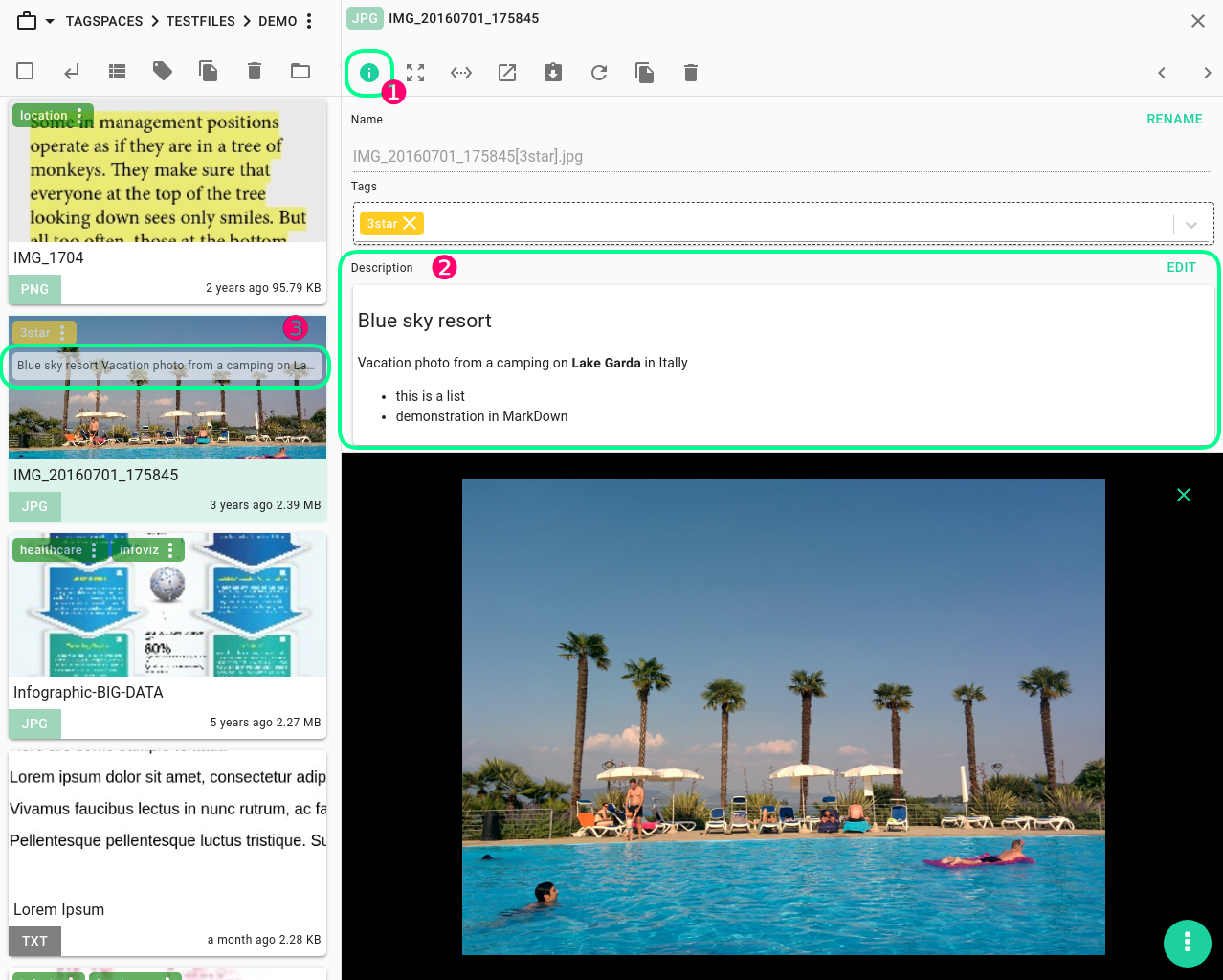Delete the opened file with the trash icon
Viewport: 1223px width, 980px height.
tap(691, 73)
